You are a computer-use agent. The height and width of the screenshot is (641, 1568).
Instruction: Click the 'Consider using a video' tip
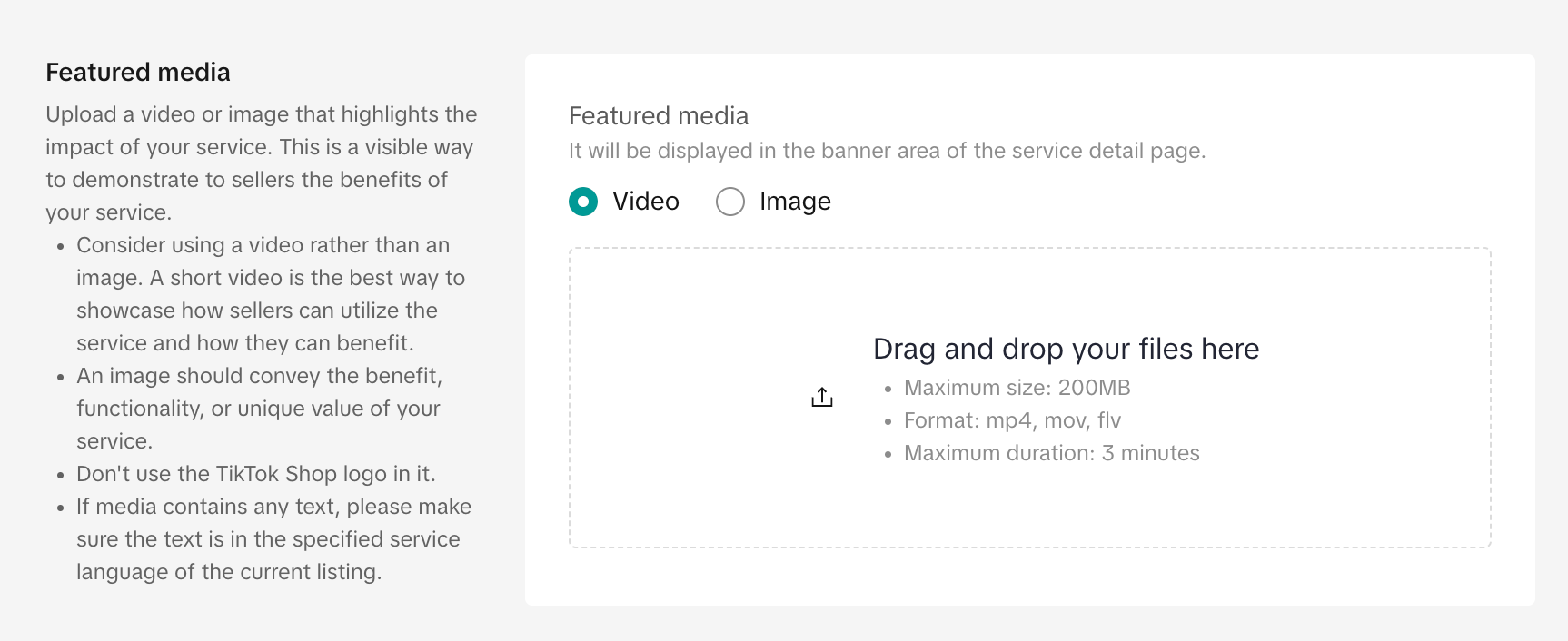(x=271, y=294)
